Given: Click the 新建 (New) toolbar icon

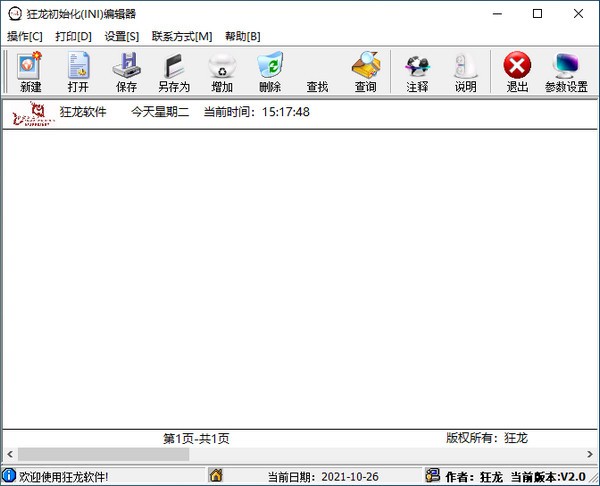Looking at the screenshot, I should 30,65.
